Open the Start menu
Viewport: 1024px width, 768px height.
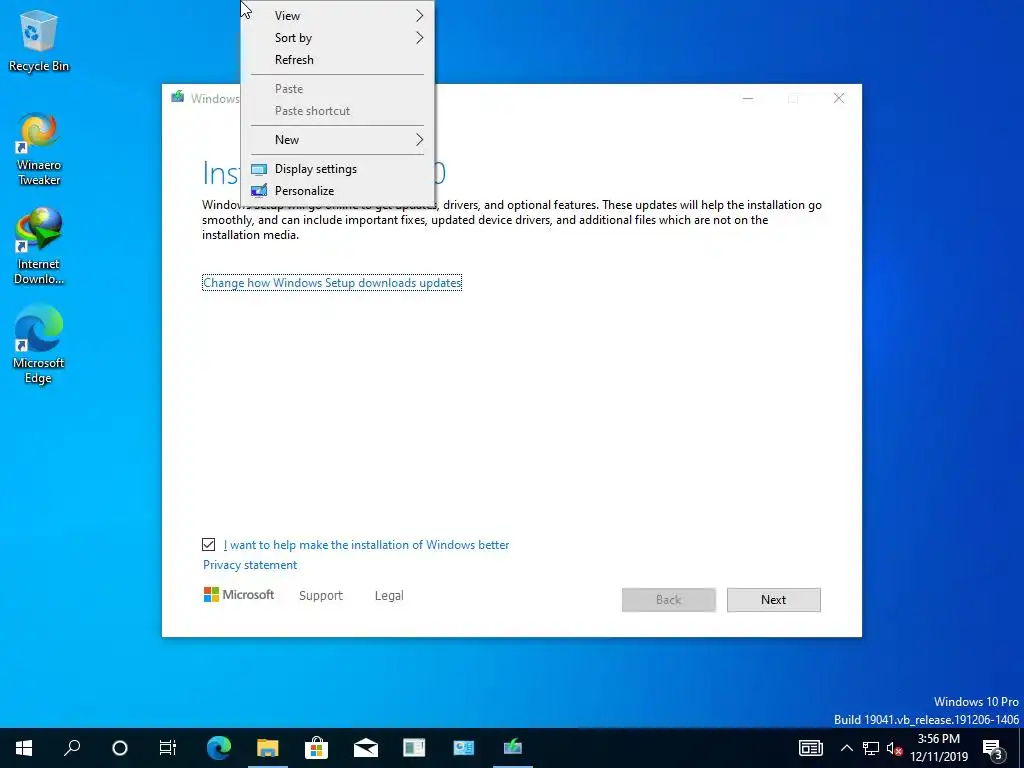(x=24, y=748)
